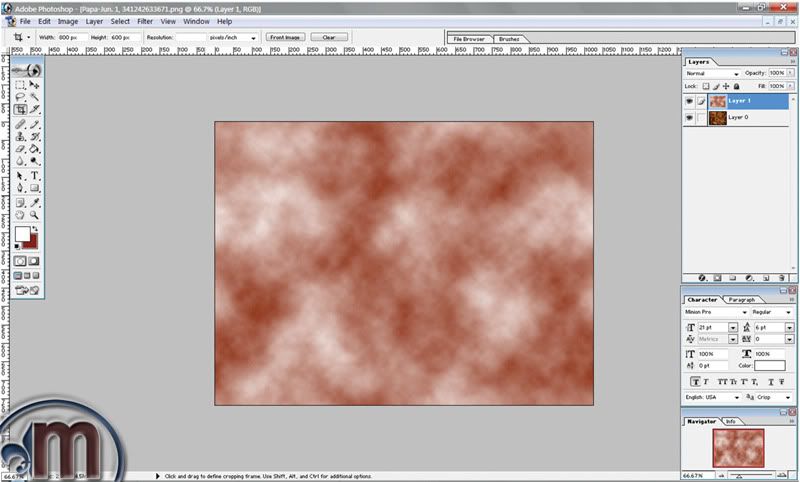Toggle Faux Bold in Character panel
This screenshot has height=482, width=800.
(x=695, y=382)
